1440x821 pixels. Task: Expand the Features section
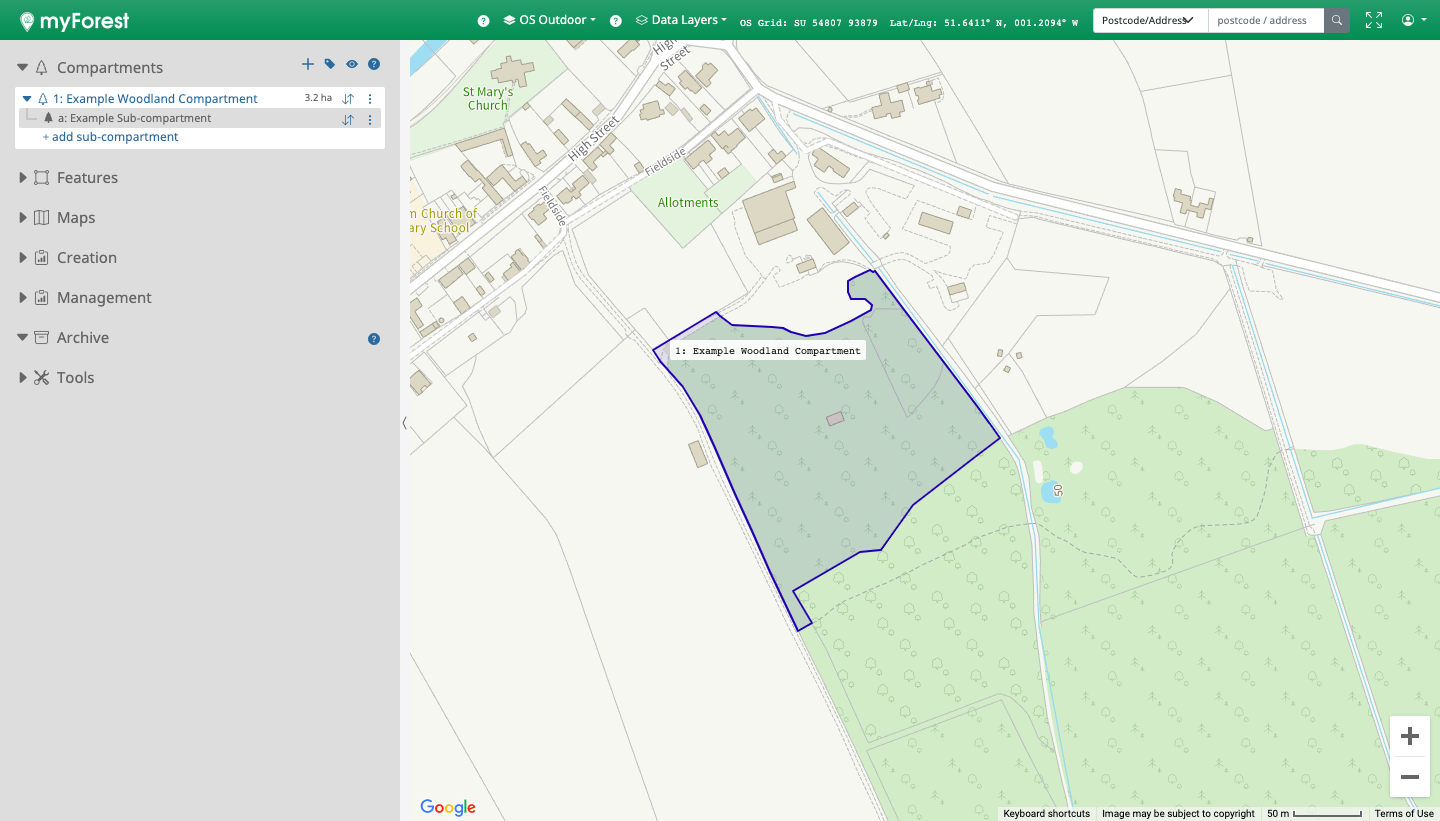(x=87, y=178)
